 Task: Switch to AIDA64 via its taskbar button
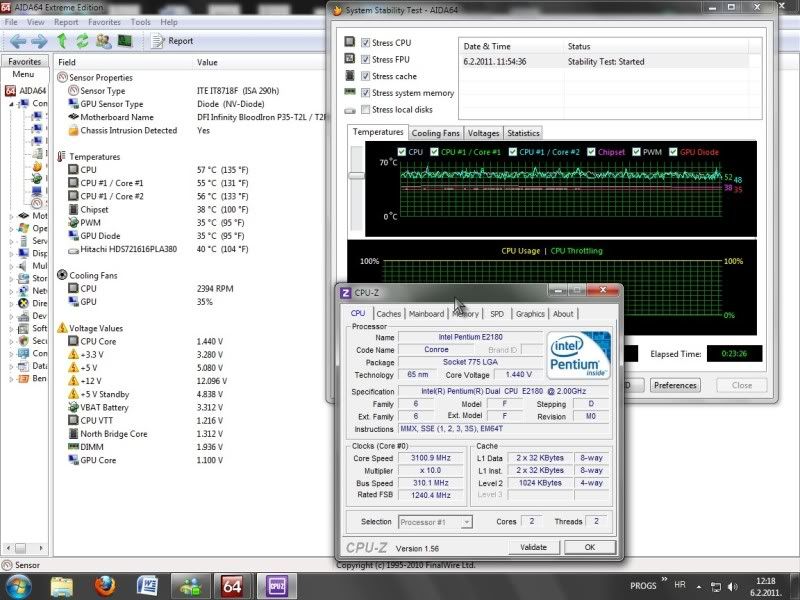[232, 586]
